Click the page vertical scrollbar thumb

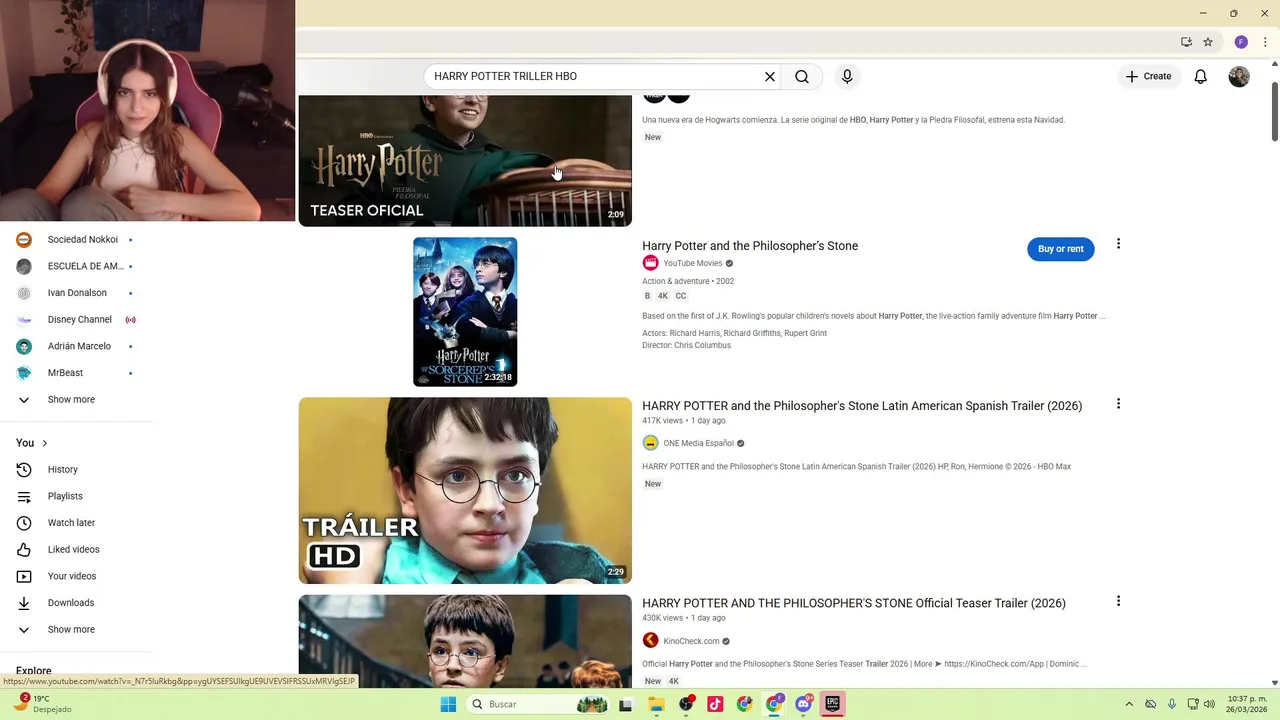coord(1274,111)
